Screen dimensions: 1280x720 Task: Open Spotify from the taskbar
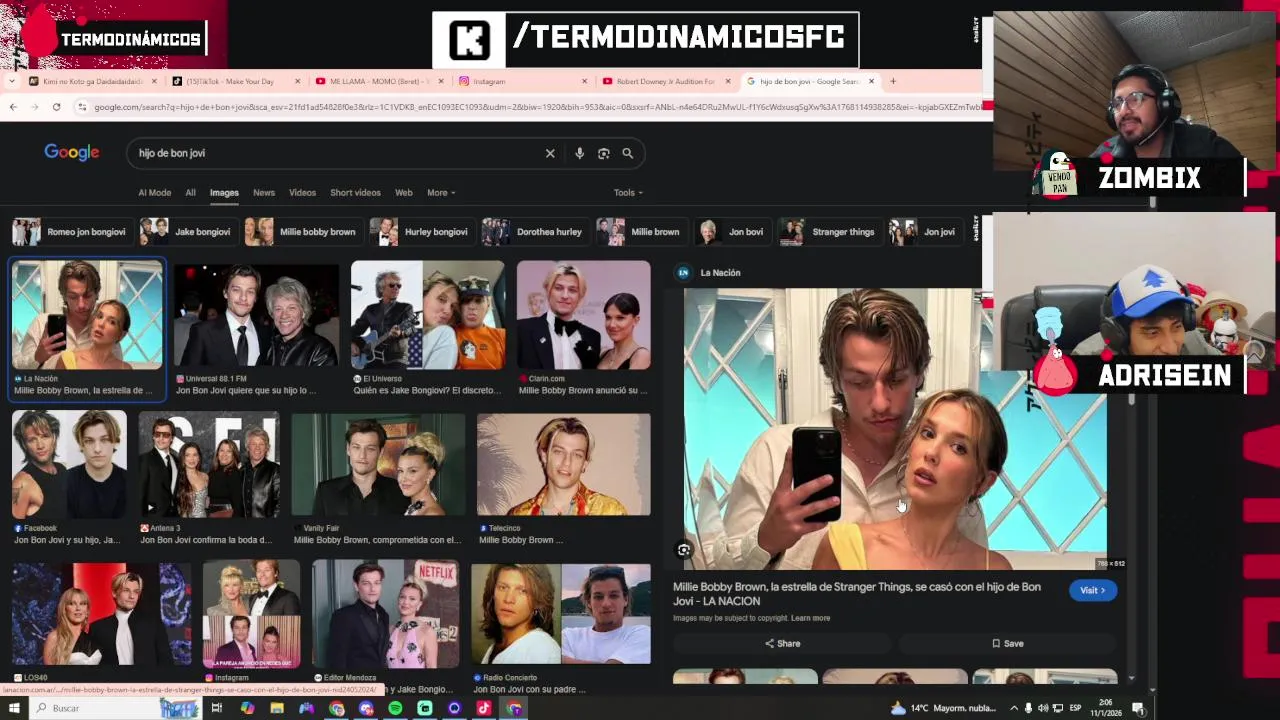pos(395,708)
